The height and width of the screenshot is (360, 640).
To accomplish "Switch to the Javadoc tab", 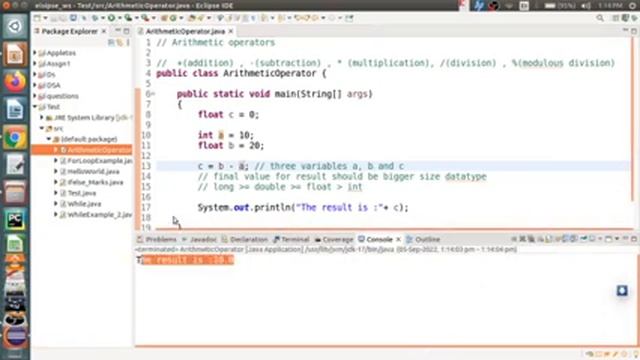I will pos(200,239).
